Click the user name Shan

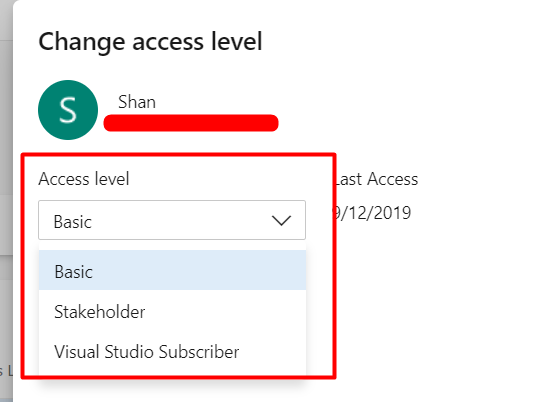[137, 102]
